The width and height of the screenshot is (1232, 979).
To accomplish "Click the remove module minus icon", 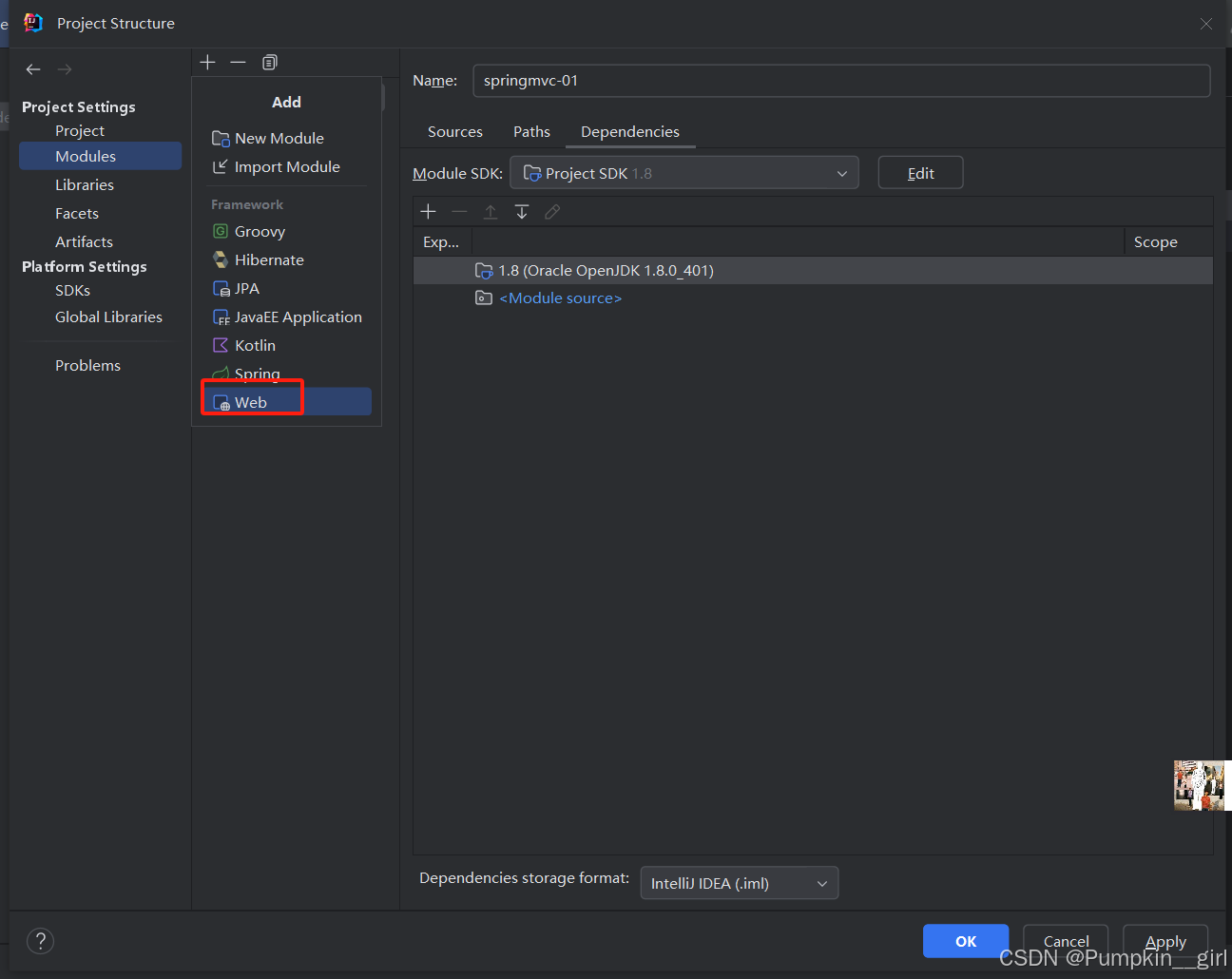I will [239, 63].
